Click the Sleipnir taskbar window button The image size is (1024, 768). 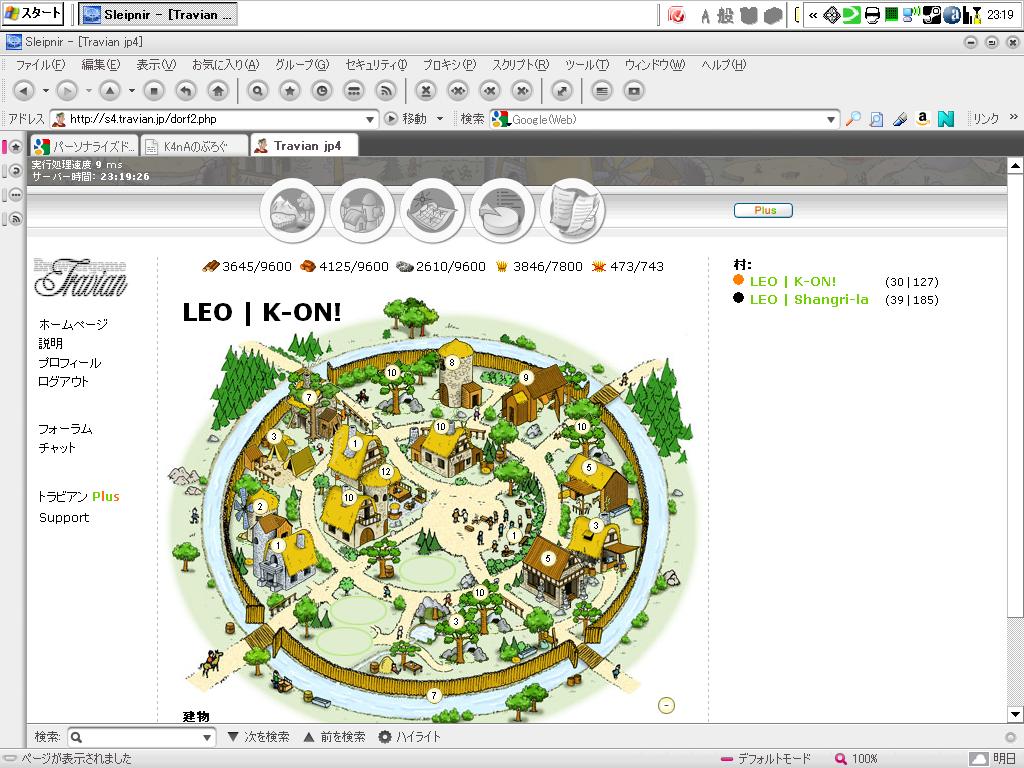pyautogui.click(x=159, y=14)
